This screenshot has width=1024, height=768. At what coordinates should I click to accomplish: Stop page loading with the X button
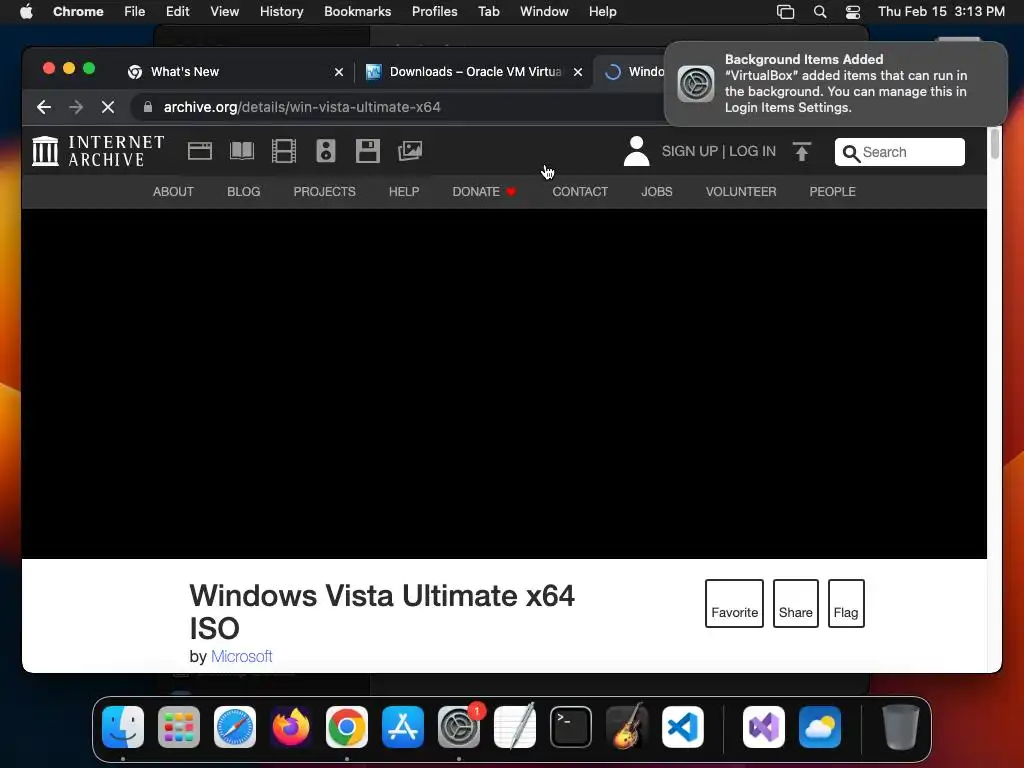[108, 107]
